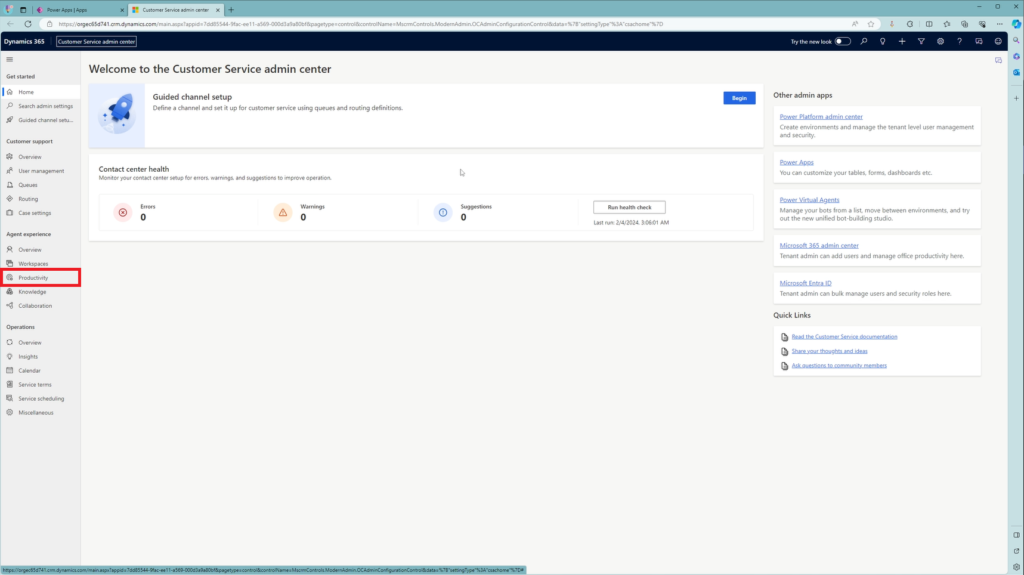Toggle the 'Try the new look' switch
Viewport: 1024px width, 575px height.
point(843,41)
